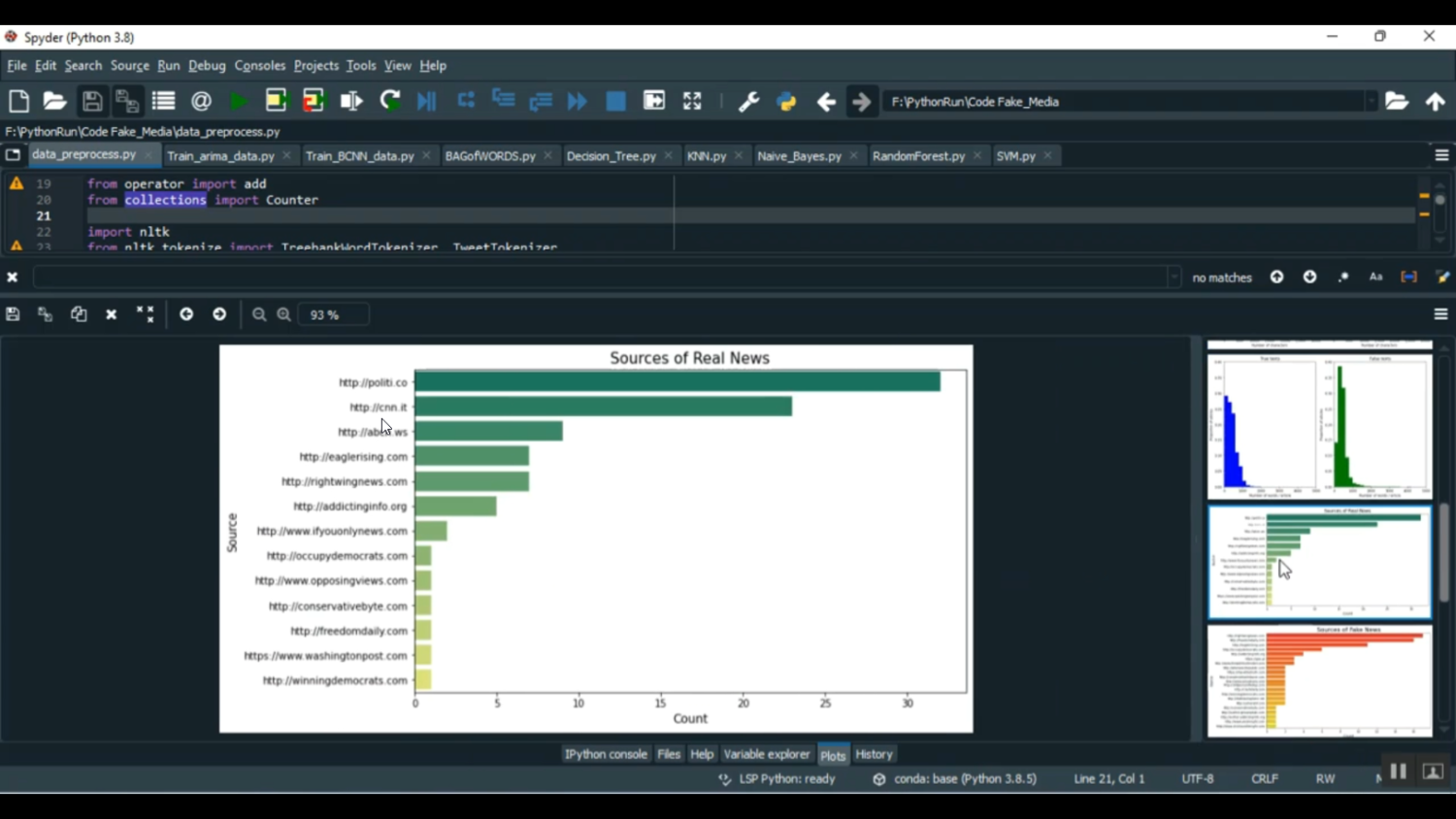Select the Sources of Fake News thumbnail
Viewport: 1456px width, 819px height.
[x=1319, y=681]
